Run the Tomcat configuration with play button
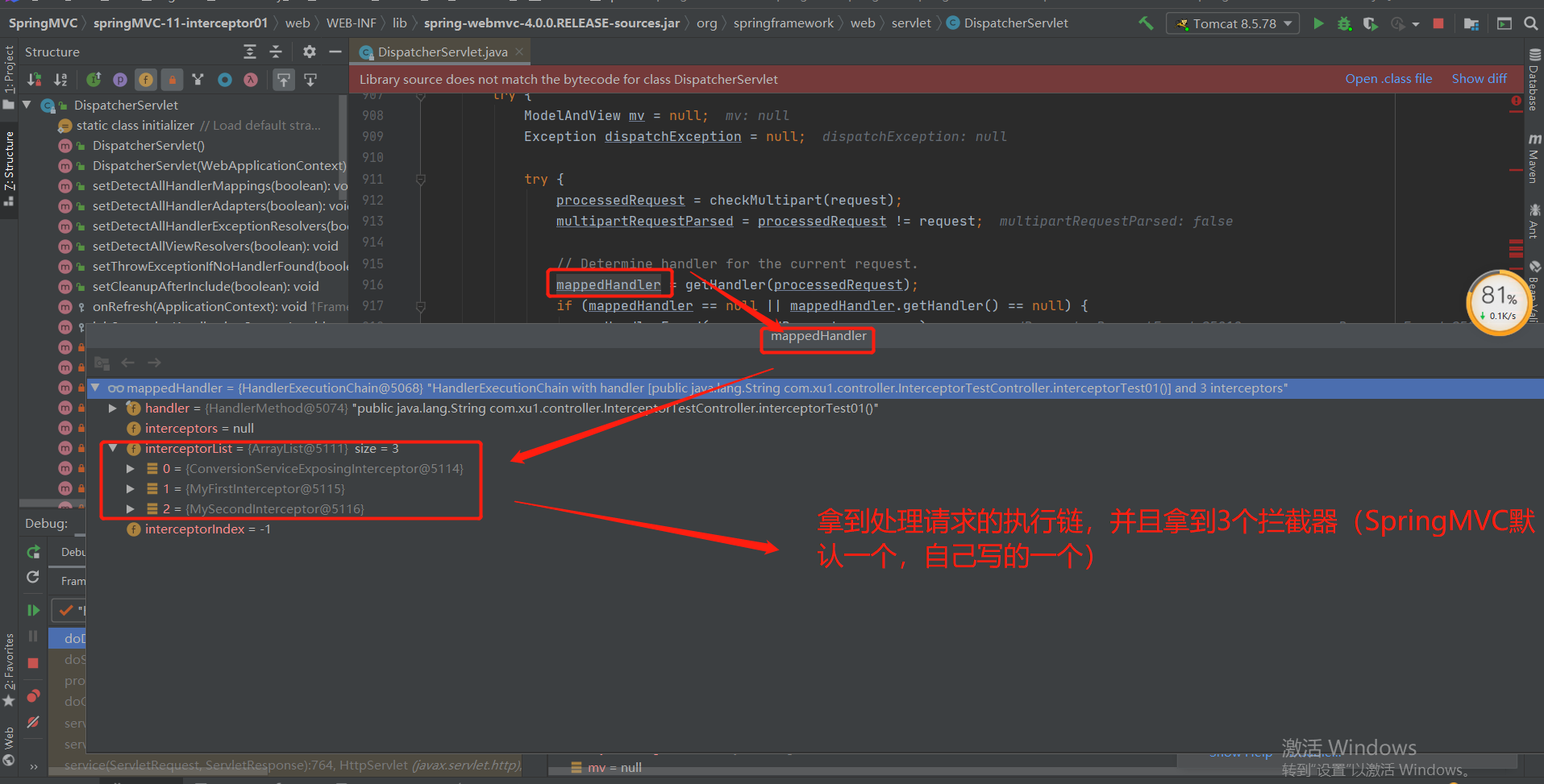This screenshot has width=1544, height=784. coord(1318,23)
